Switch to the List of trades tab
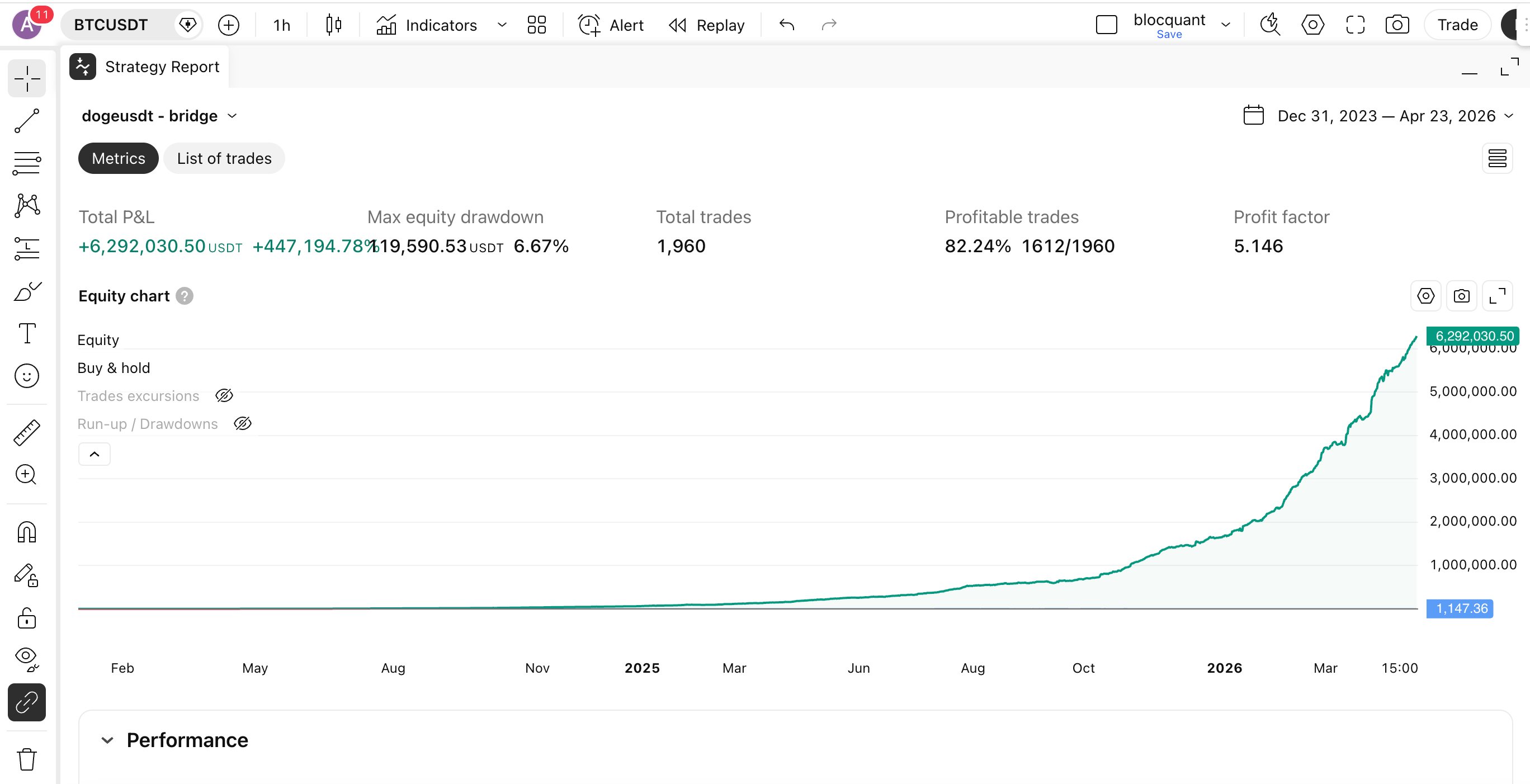This screenshot has height=784, width=1530. (x=223, y=158)
